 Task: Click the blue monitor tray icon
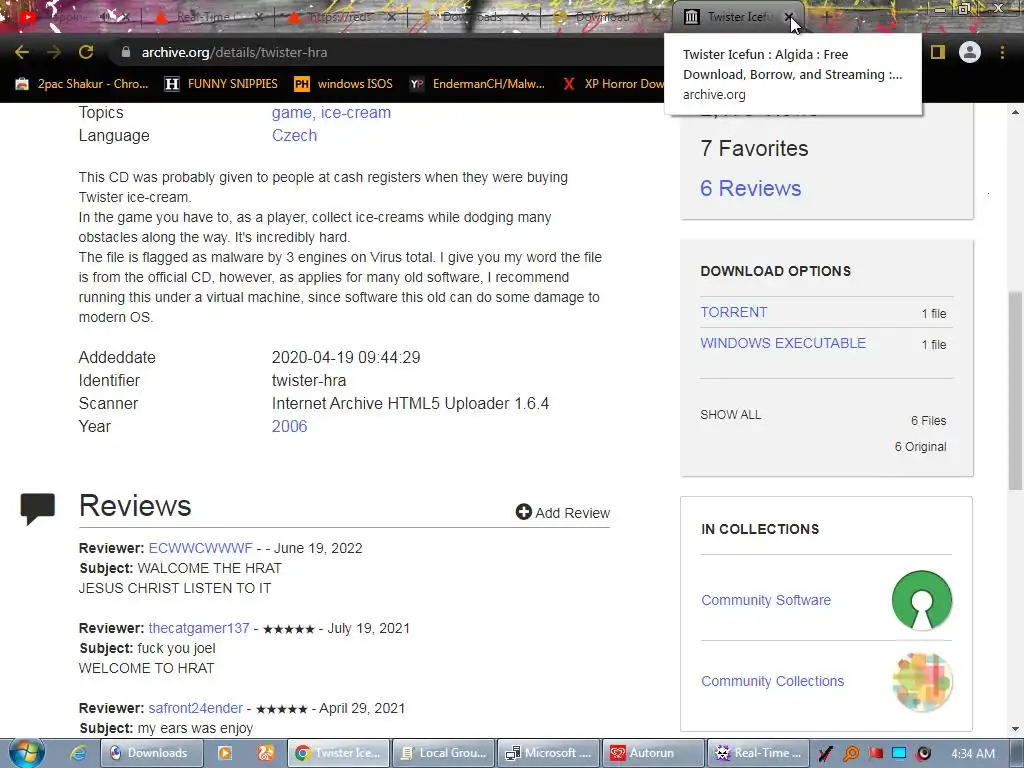click(x=899, y=754)
